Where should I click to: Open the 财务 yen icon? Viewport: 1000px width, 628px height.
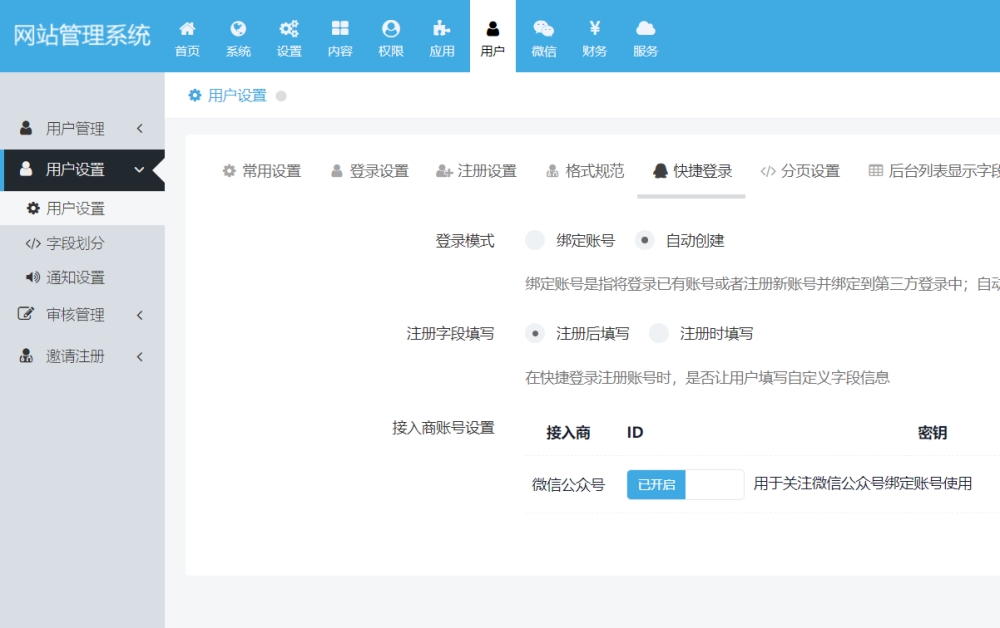point(594,28)
